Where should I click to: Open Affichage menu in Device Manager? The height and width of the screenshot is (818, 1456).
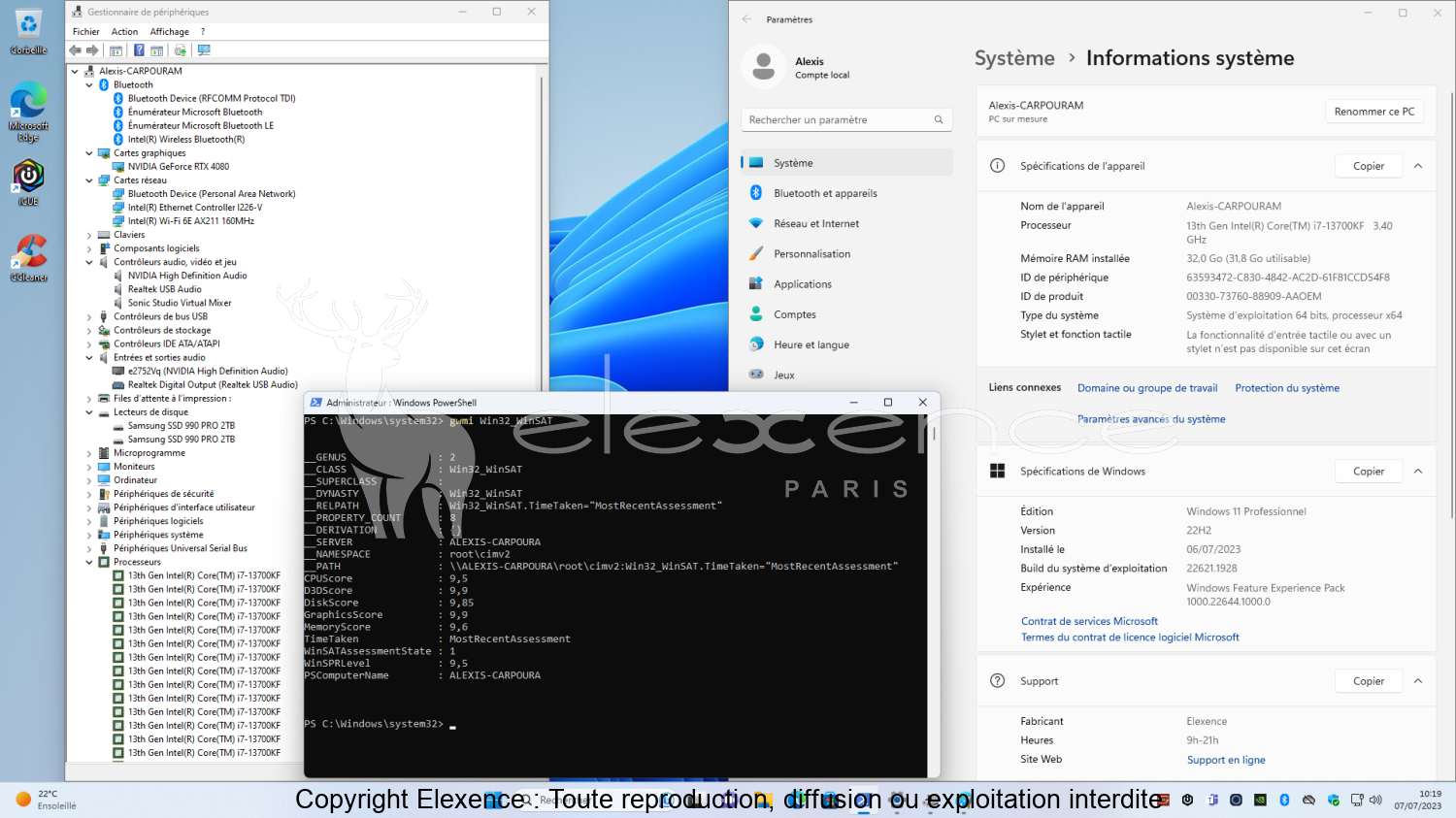tap(169, 32)
